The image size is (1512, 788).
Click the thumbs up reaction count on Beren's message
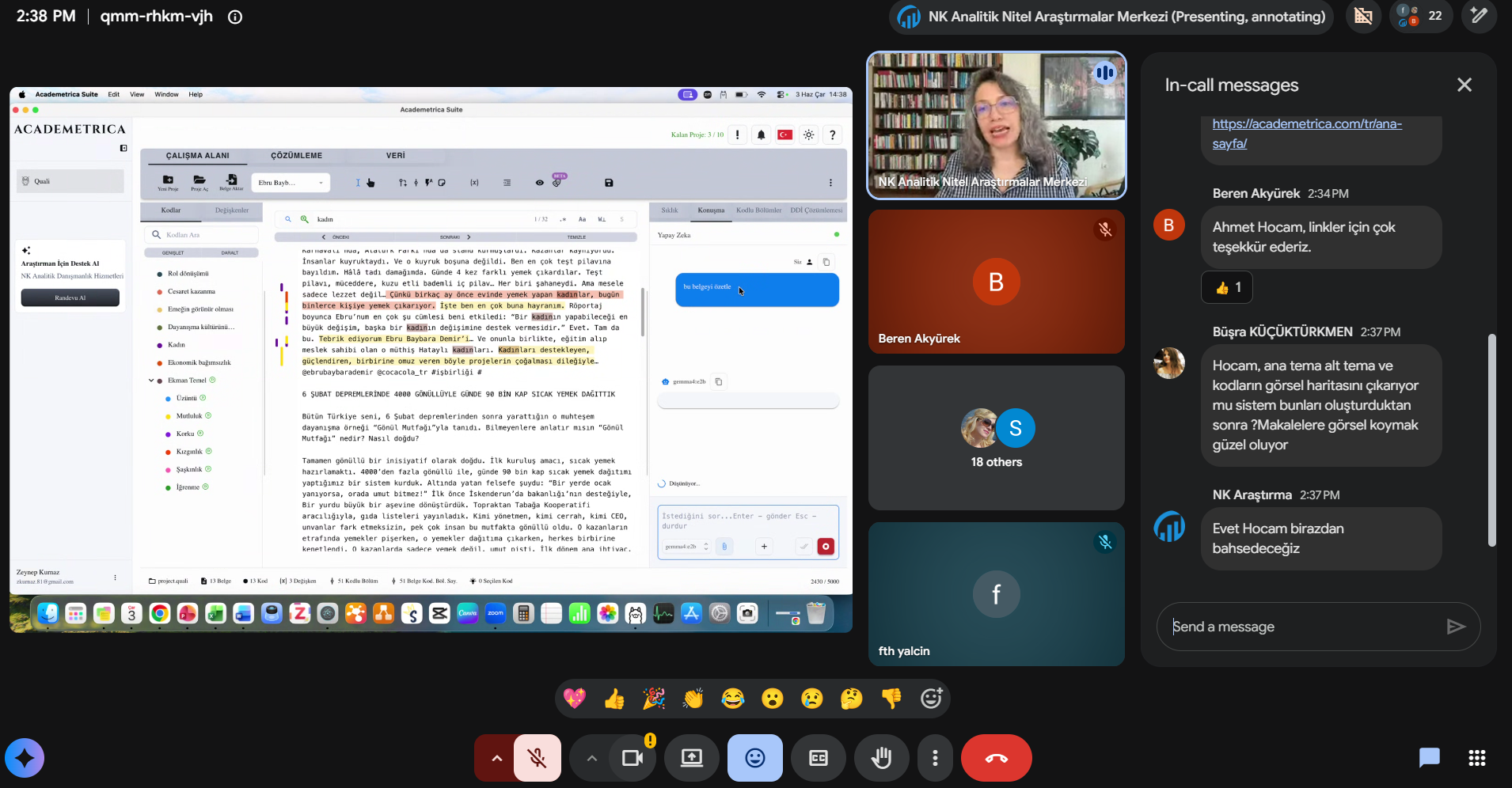click(1227, 287)
